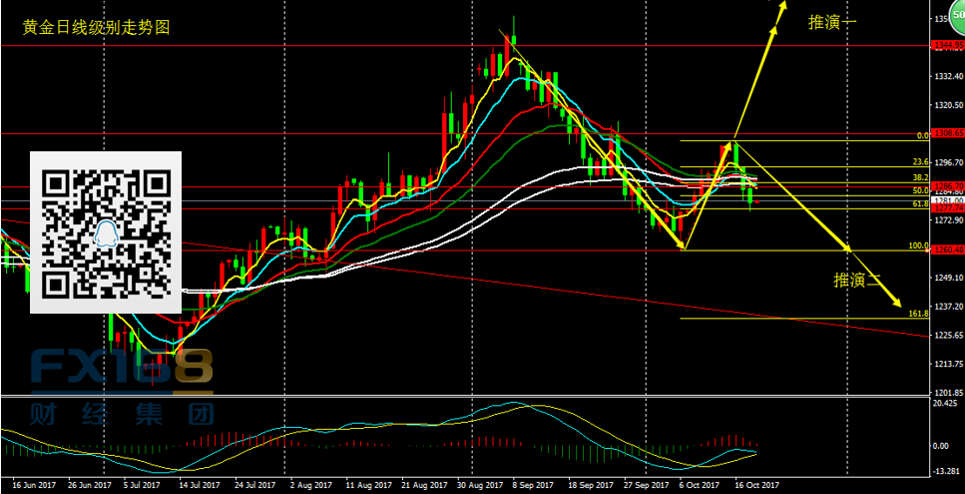
Task: Click the 20.425 MACD scale value
Action: (x=945, y=404)
